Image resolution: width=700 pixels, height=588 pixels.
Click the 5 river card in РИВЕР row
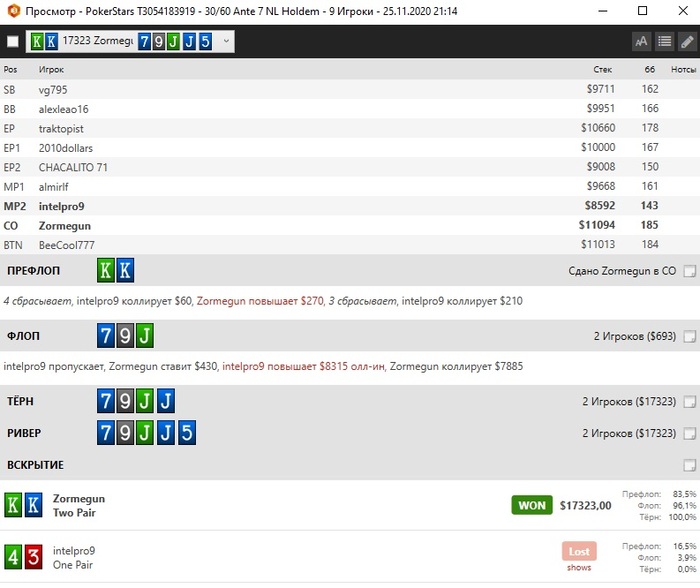coord(187,433)
